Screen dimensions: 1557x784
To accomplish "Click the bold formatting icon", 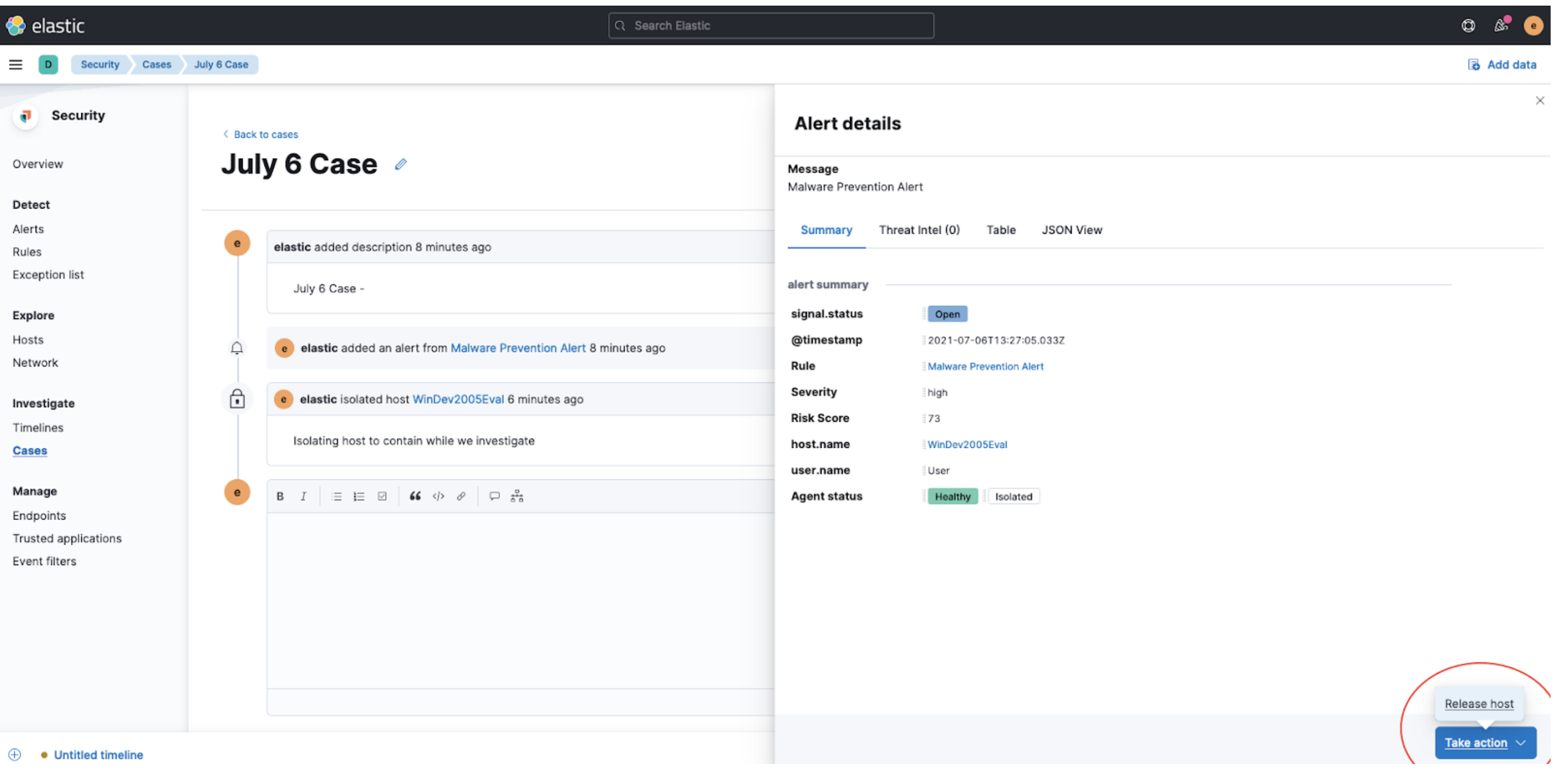I will click(x=280, y=496).
